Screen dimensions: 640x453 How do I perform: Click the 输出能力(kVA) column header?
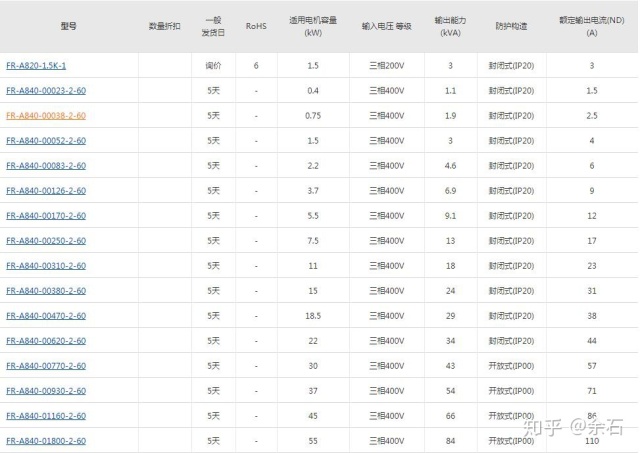coord(450,26)
